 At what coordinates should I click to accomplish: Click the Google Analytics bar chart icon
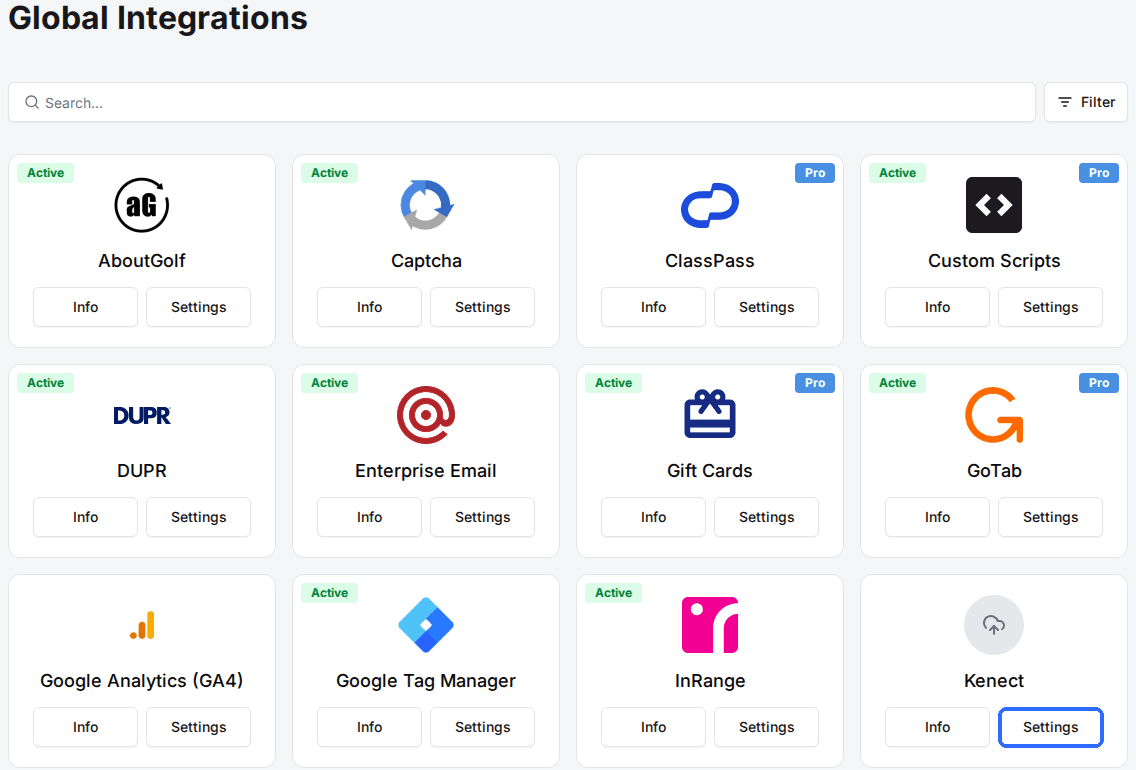click(x=142, y=625)
